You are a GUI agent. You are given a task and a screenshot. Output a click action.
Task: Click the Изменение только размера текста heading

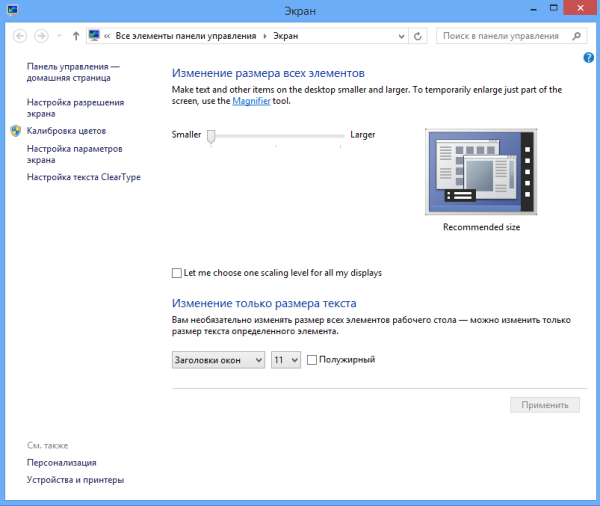[x=264, y=303]
